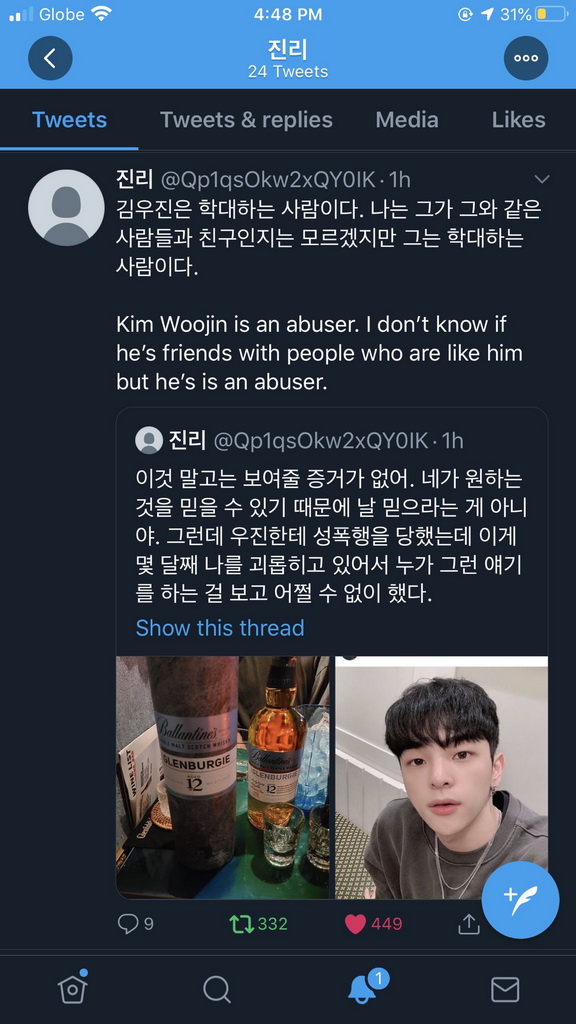Open the Search tab in bottom bar

pyautogui.click(x=217, y=989)
